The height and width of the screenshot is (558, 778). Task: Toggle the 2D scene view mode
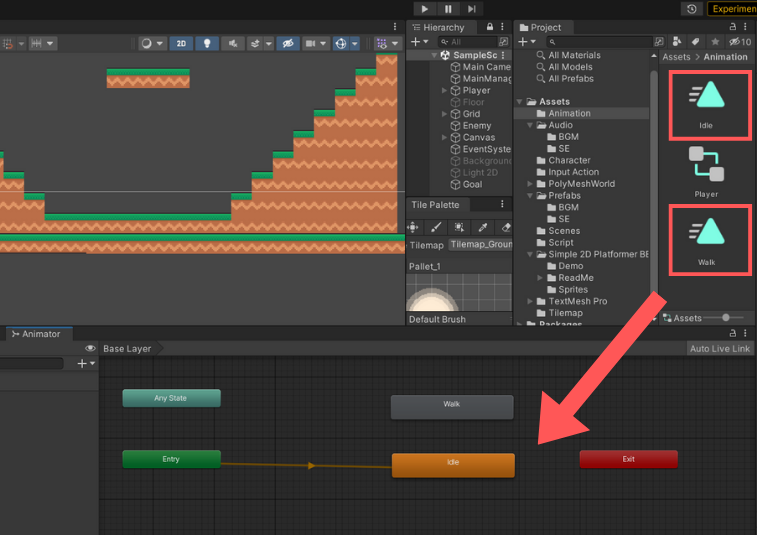181,44
